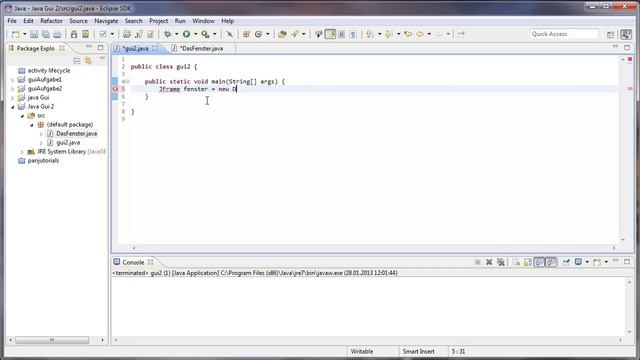Open the New wizard dropdown arrow
Viewport: 640px width, 360px height.
24,34
